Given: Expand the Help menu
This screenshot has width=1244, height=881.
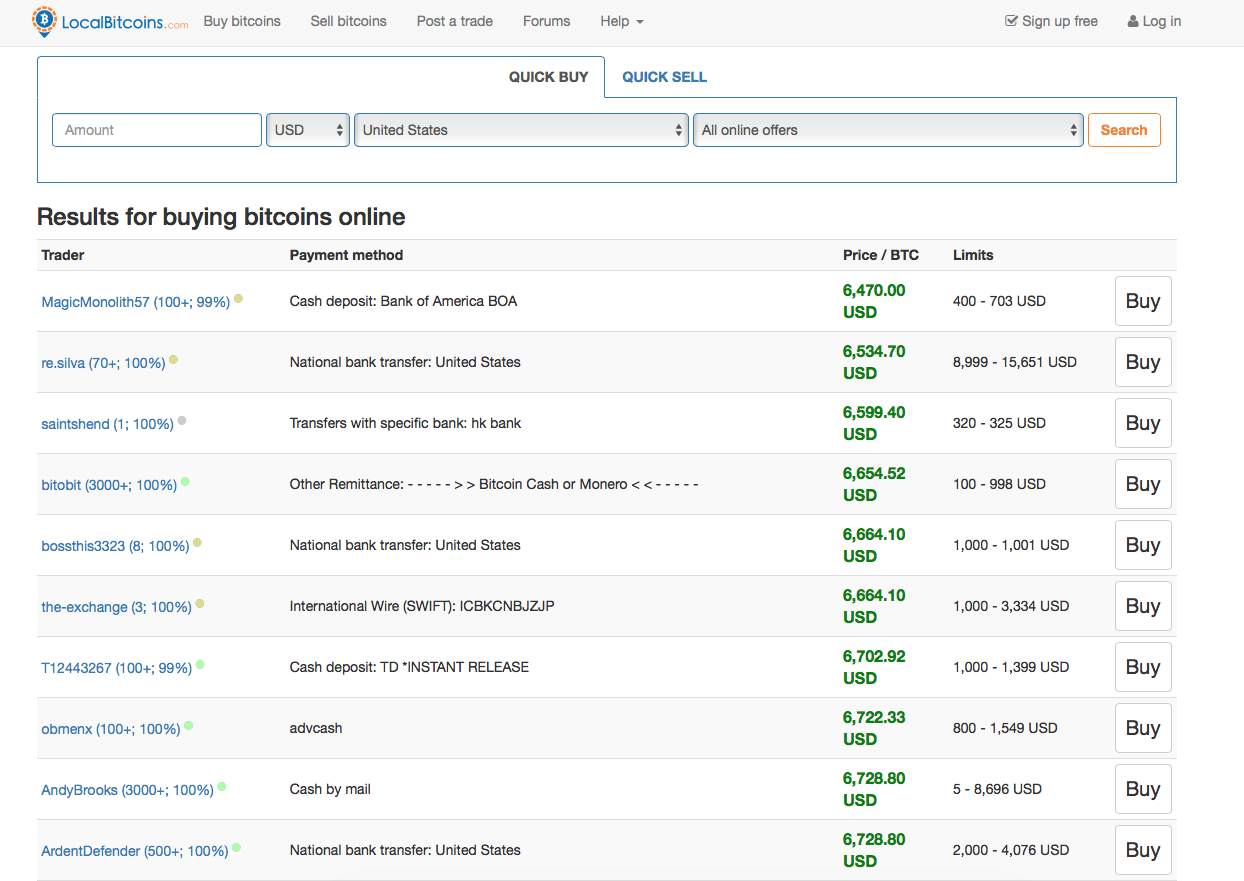Looking at the screenshot, I should (x=621, y=21).
